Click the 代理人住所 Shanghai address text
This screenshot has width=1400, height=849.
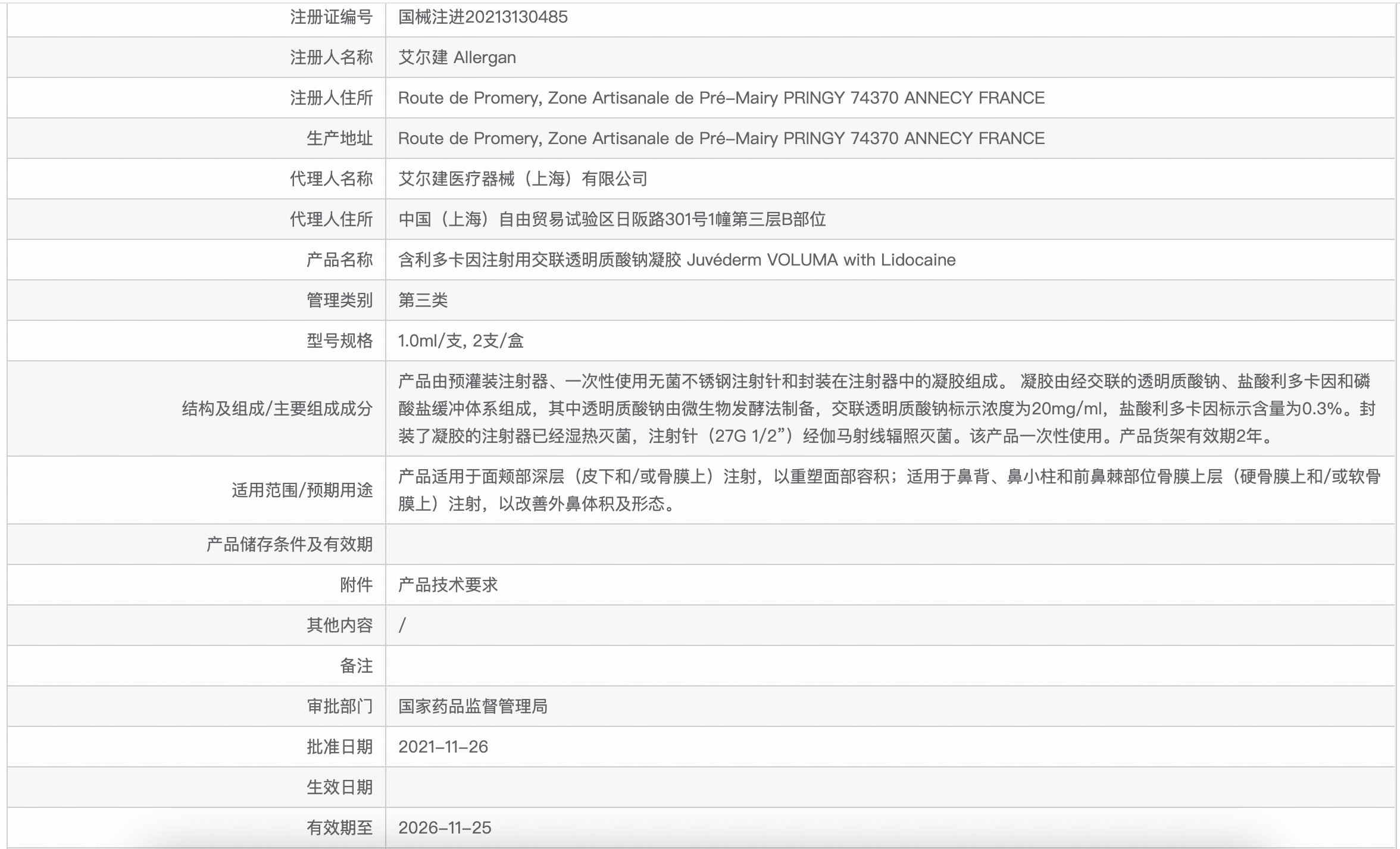click(611, 219)
